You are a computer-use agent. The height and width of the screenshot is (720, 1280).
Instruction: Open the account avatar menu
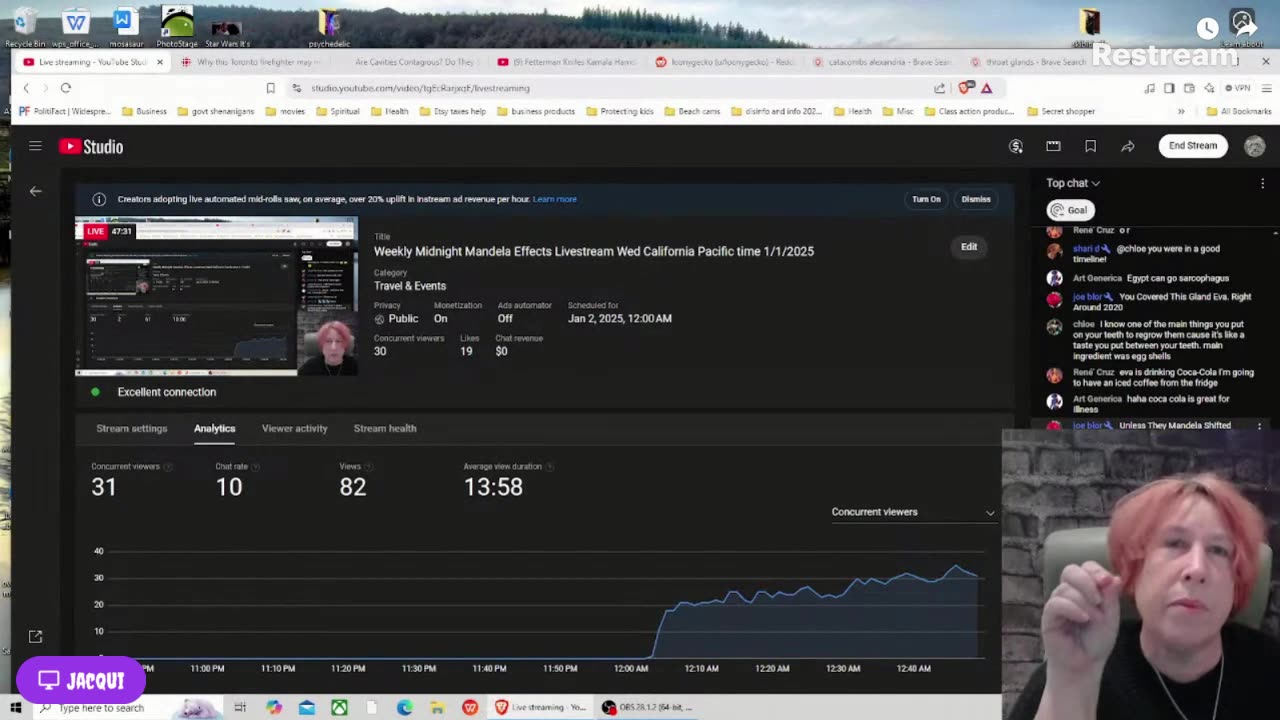point(1254,146)
